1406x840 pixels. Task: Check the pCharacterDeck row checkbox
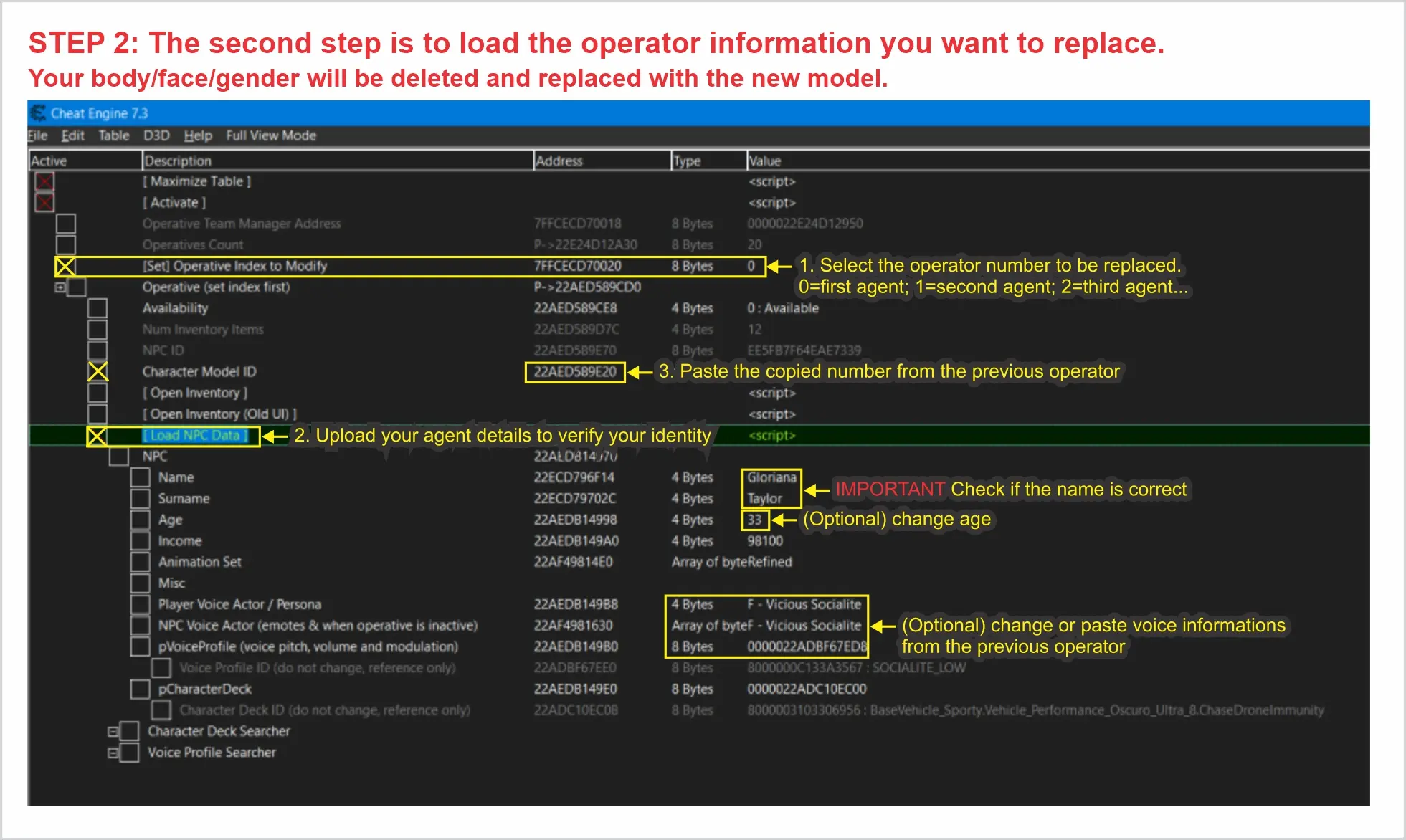141,689
